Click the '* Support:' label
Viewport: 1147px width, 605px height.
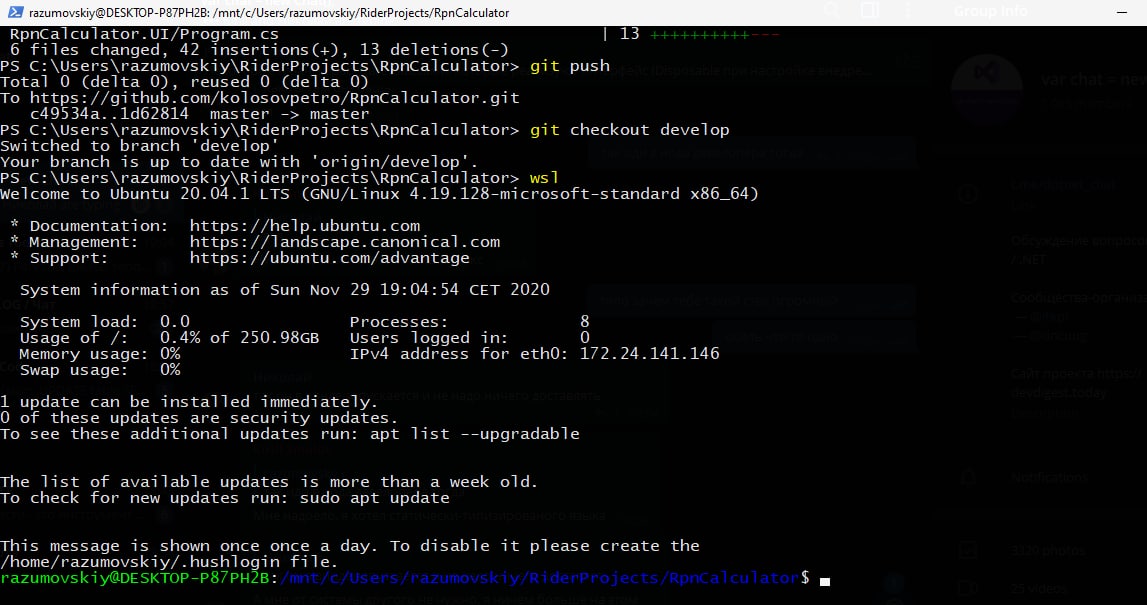[59, 258]
